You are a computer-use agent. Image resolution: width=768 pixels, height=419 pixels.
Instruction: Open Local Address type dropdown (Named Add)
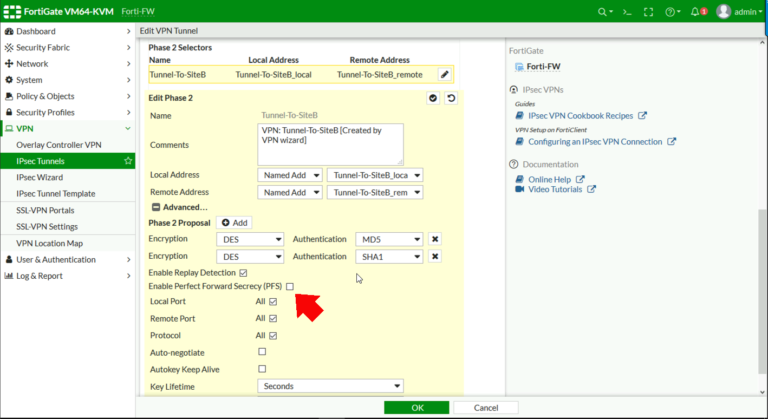pyautogui.click(x=290, y=175)
